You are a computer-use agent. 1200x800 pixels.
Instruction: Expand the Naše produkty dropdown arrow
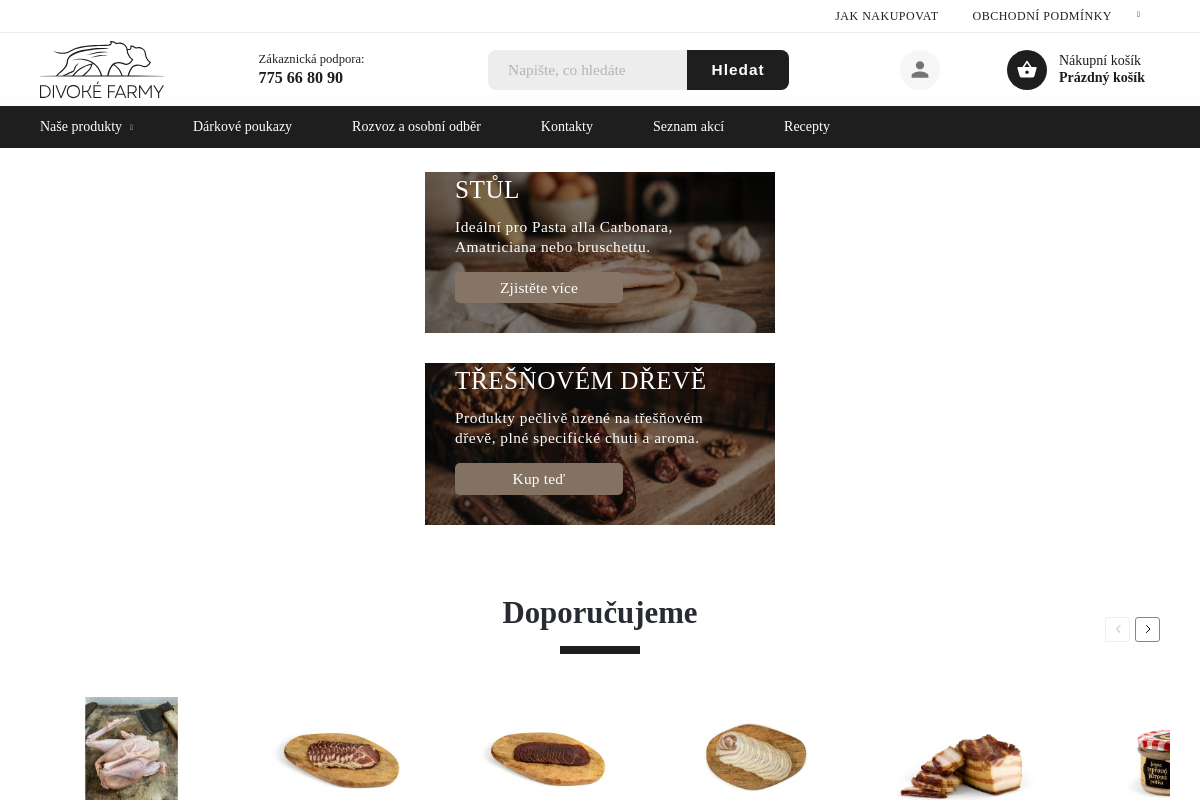coord(131,127)
